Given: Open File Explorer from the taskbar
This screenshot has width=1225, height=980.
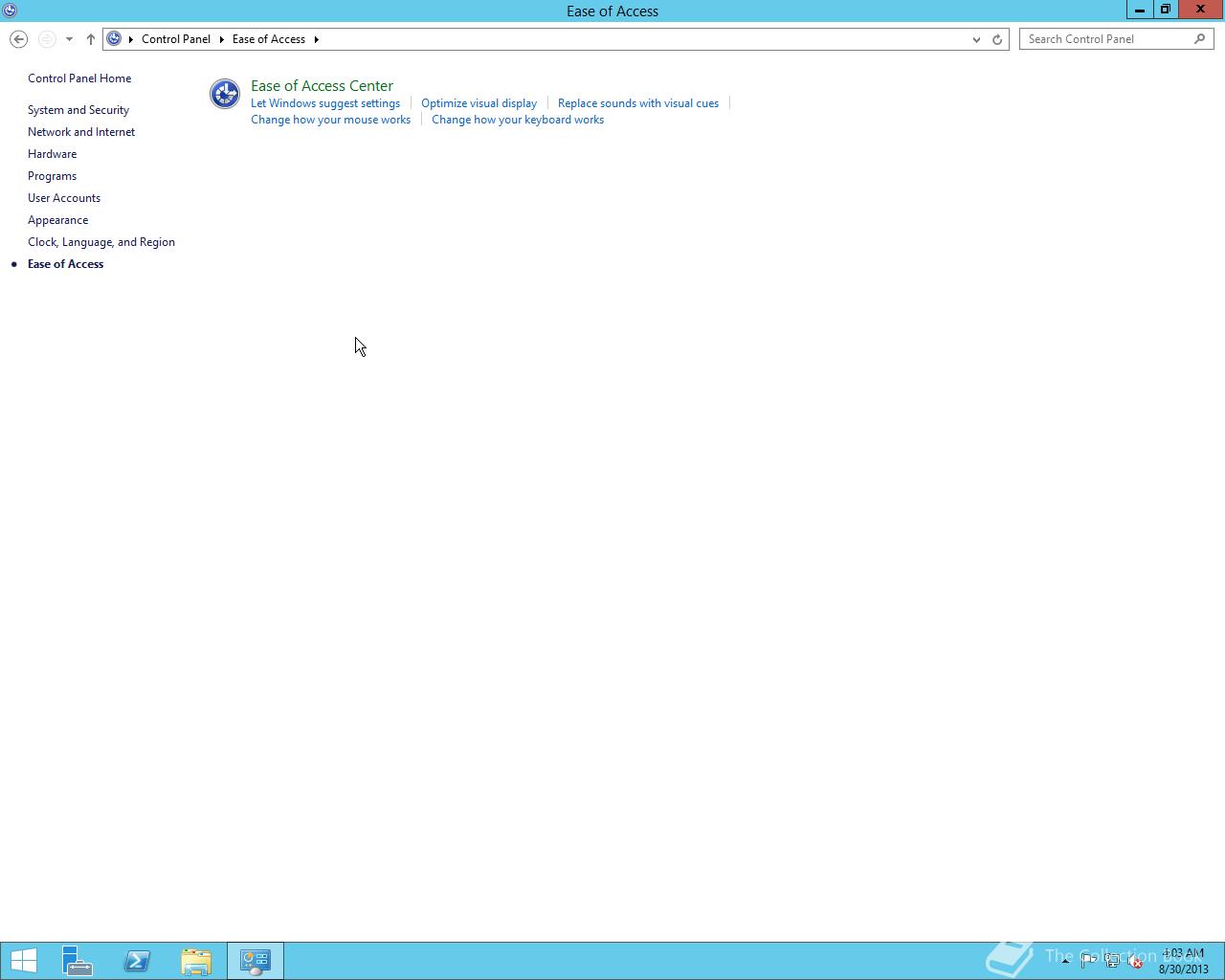Looking at the screenshot, I should coord(196,961).
